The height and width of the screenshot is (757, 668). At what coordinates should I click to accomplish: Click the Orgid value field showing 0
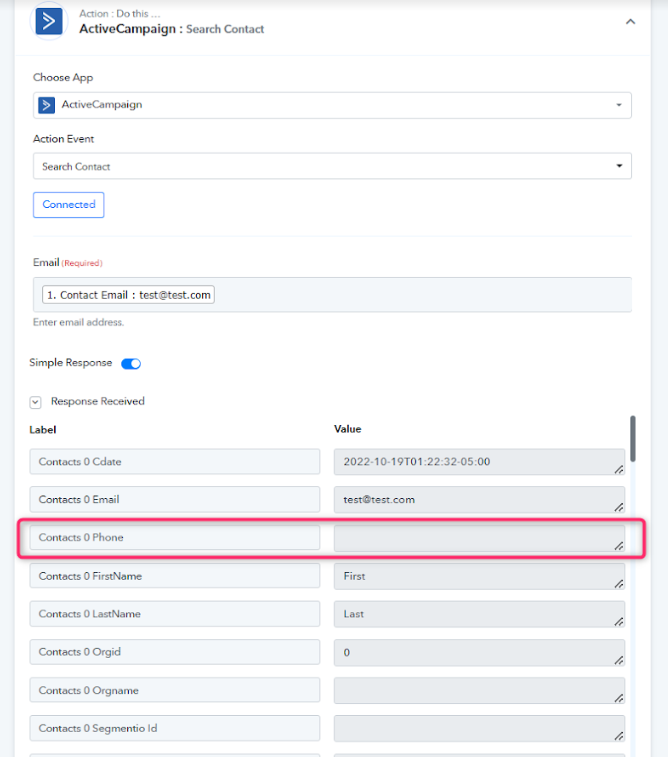[479, 652]
